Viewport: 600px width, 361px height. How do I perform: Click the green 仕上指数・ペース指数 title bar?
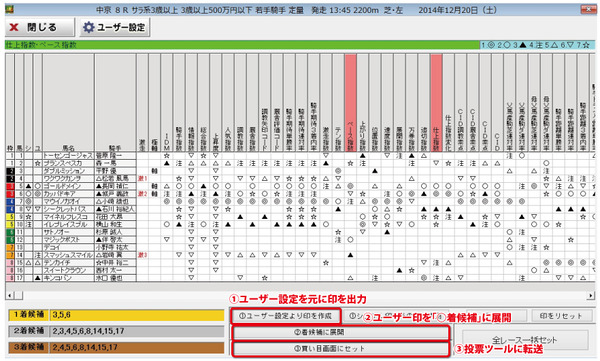coord(242,45)
